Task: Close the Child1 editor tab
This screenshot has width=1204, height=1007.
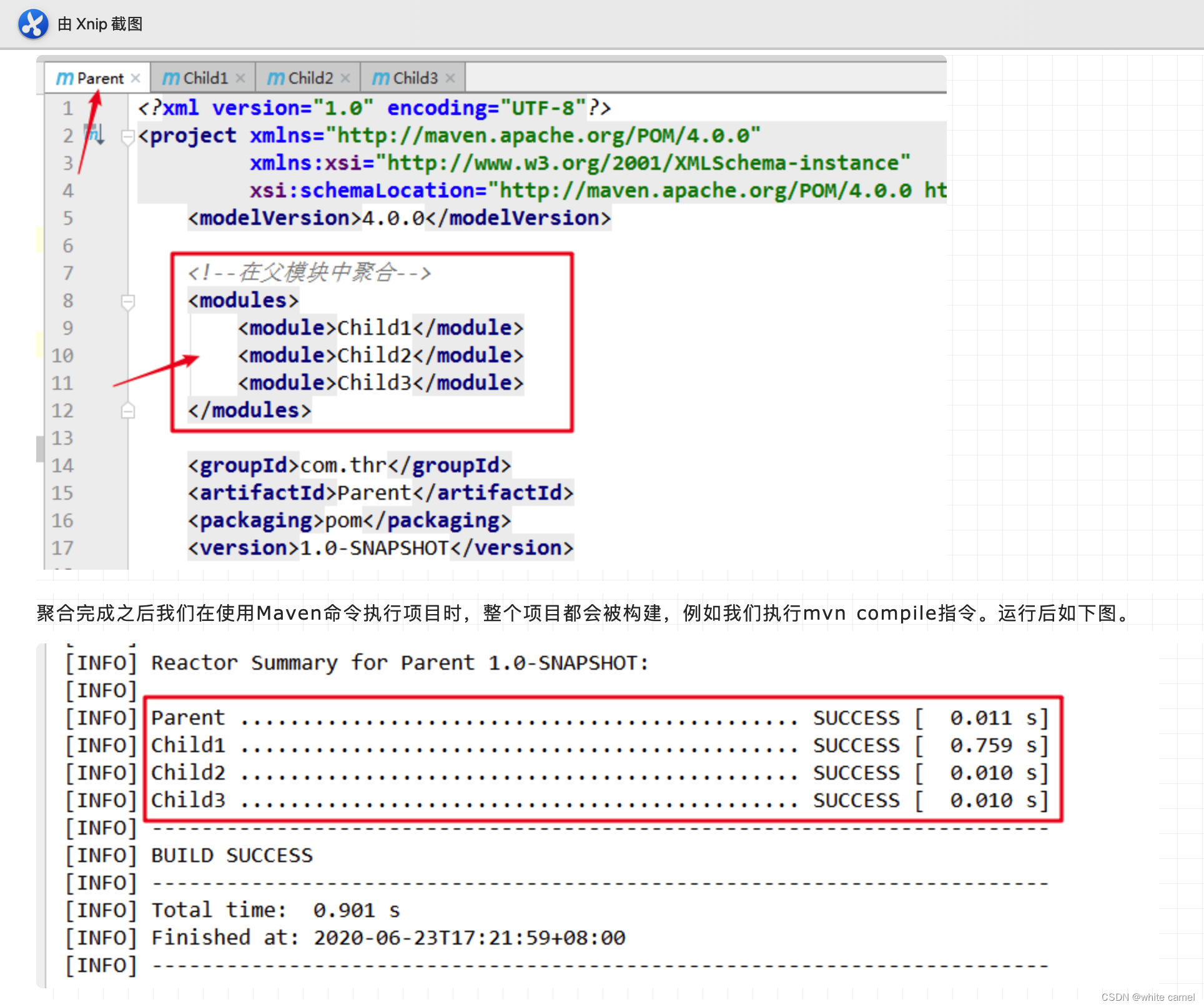Action: (240, 79)
